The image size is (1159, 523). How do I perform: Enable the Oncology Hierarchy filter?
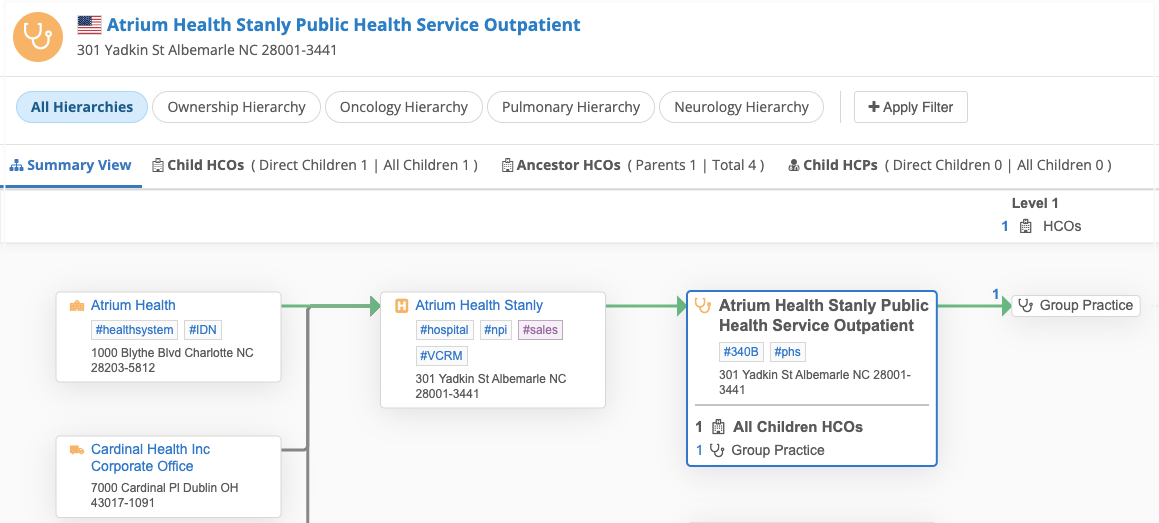403,107
